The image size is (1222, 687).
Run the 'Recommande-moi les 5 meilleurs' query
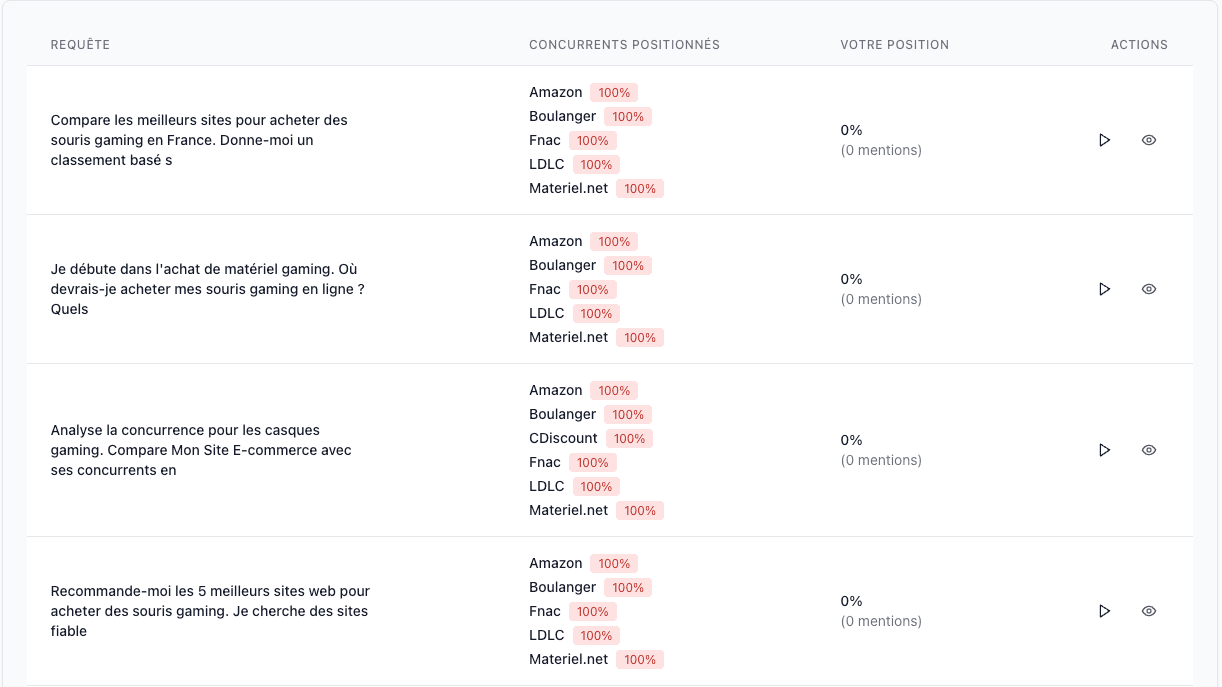click(1104, 611)
